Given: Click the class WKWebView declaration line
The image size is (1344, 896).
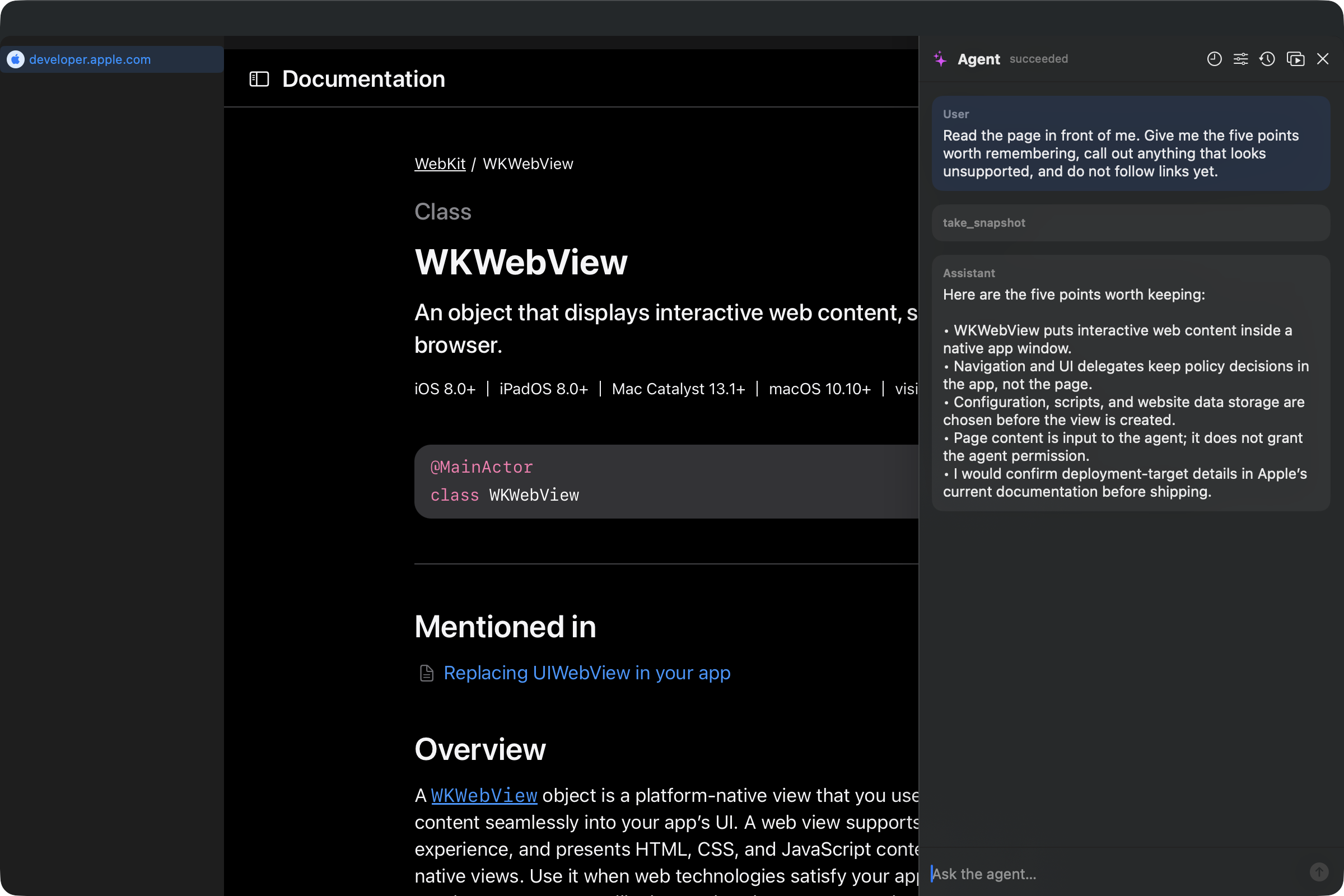Looking at the screenshot, I should [x=505, y=496].
